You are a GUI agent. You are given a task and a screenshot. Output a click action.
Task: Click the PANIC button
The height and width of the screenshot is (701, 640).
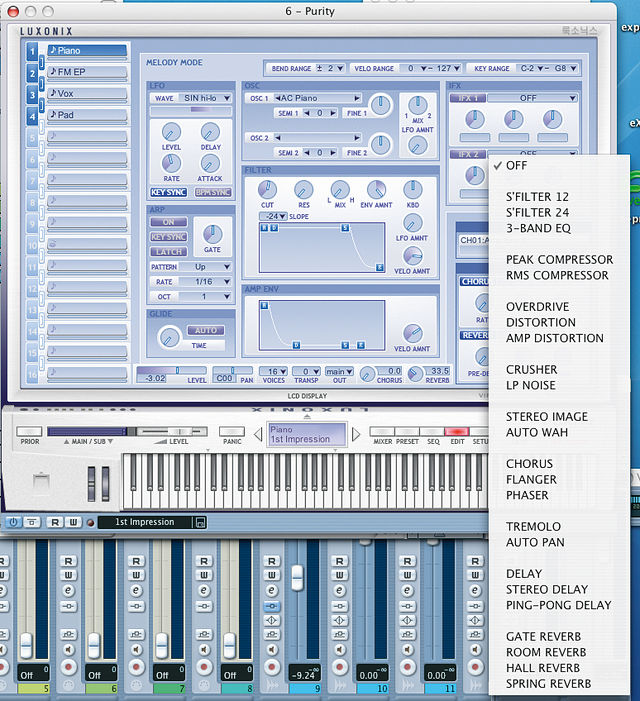pos(232,431)
